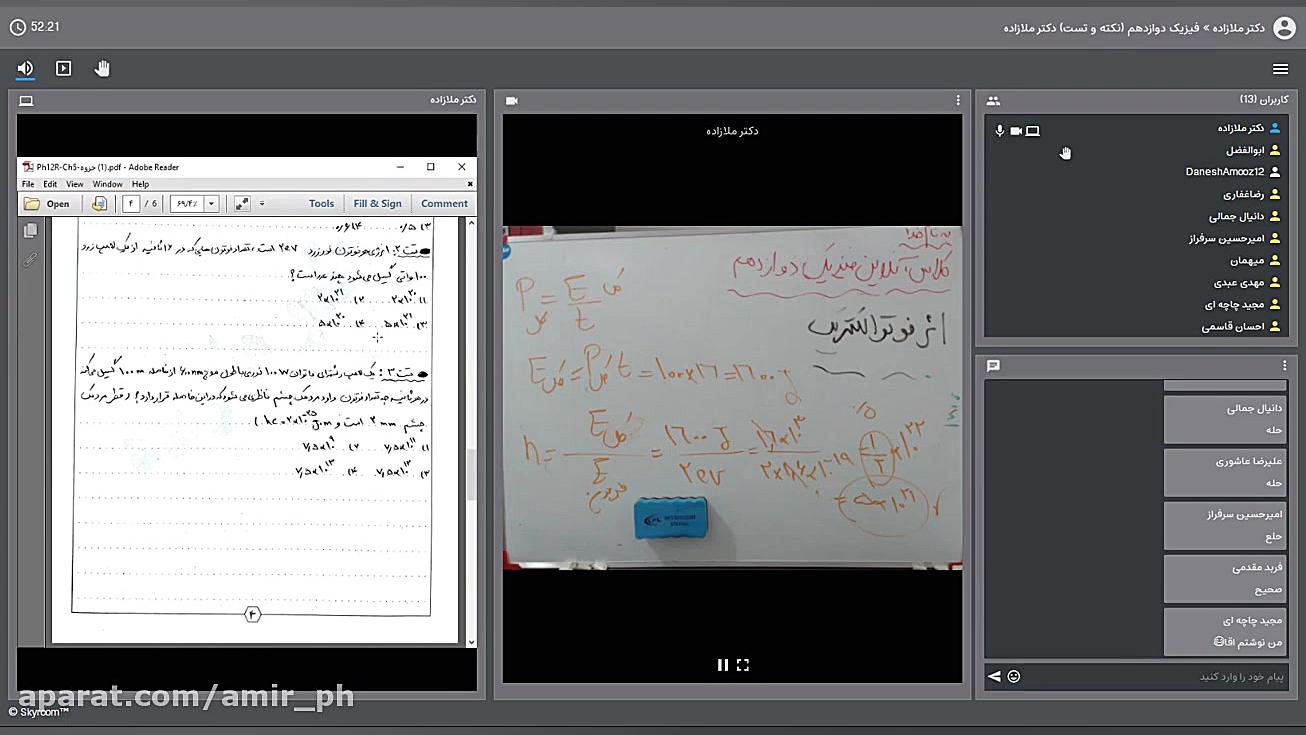Mute the audio speaker icon
Viewport: 1306px width, 735px height.
click(25, 68)
